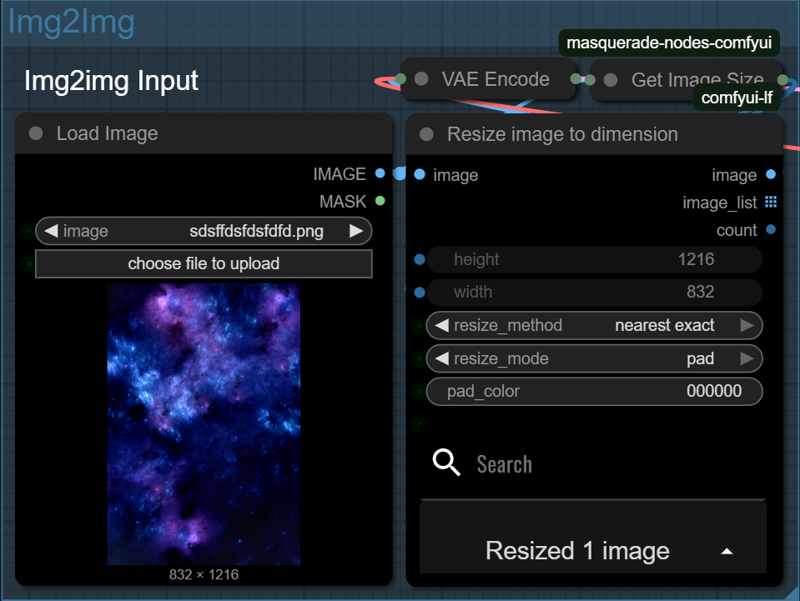Click the search magnifier icon
Screen dimensions: 800x601
446,463
